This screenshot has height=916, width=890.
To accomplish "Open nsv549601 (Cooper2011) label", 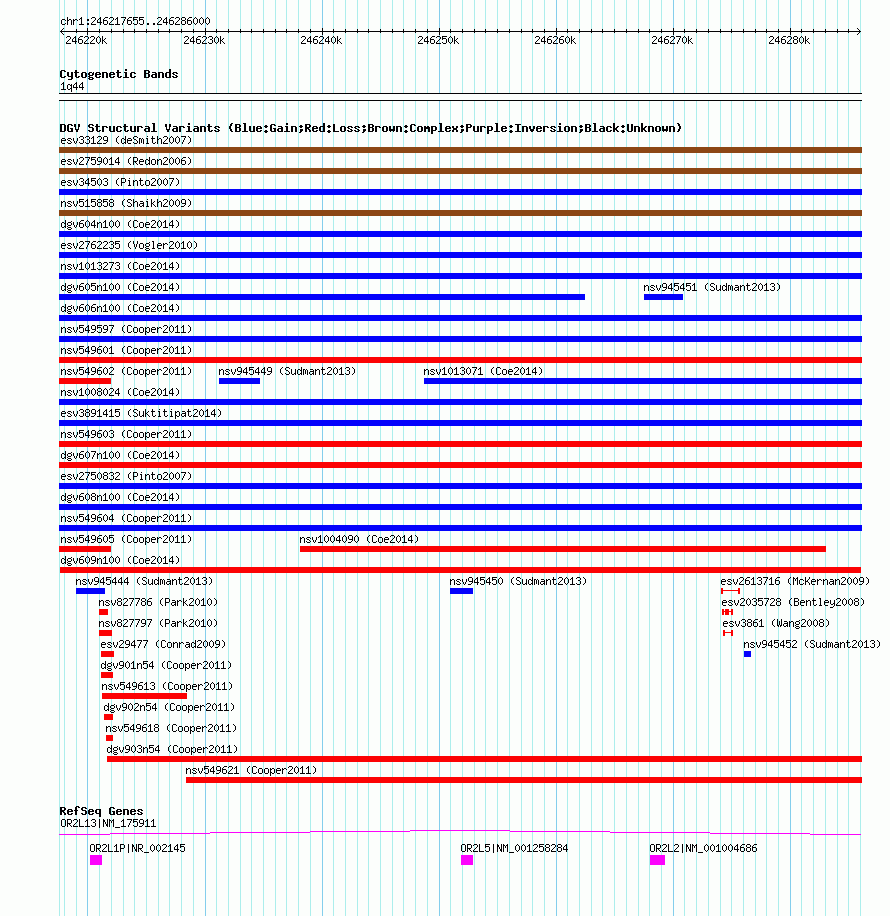I will [126, 351].
